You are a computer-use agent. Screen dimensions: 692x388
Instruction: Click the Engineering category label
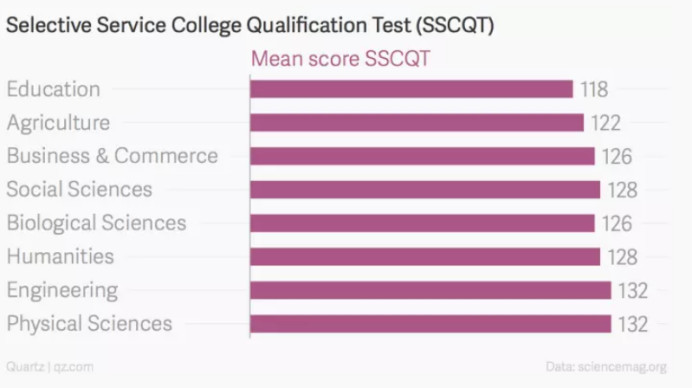(62, 291)
